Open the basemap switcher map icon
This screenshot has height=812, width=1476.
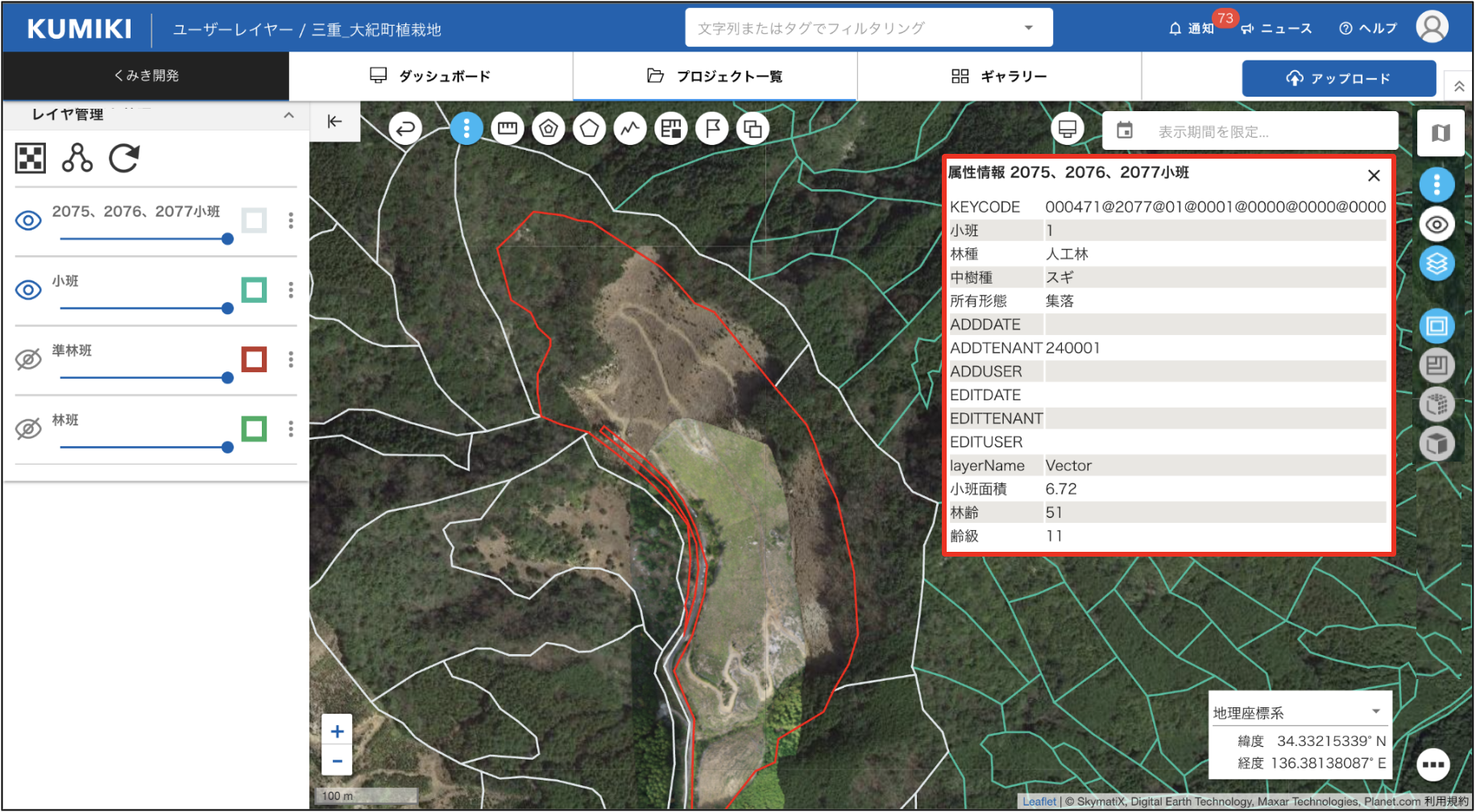1441,133
